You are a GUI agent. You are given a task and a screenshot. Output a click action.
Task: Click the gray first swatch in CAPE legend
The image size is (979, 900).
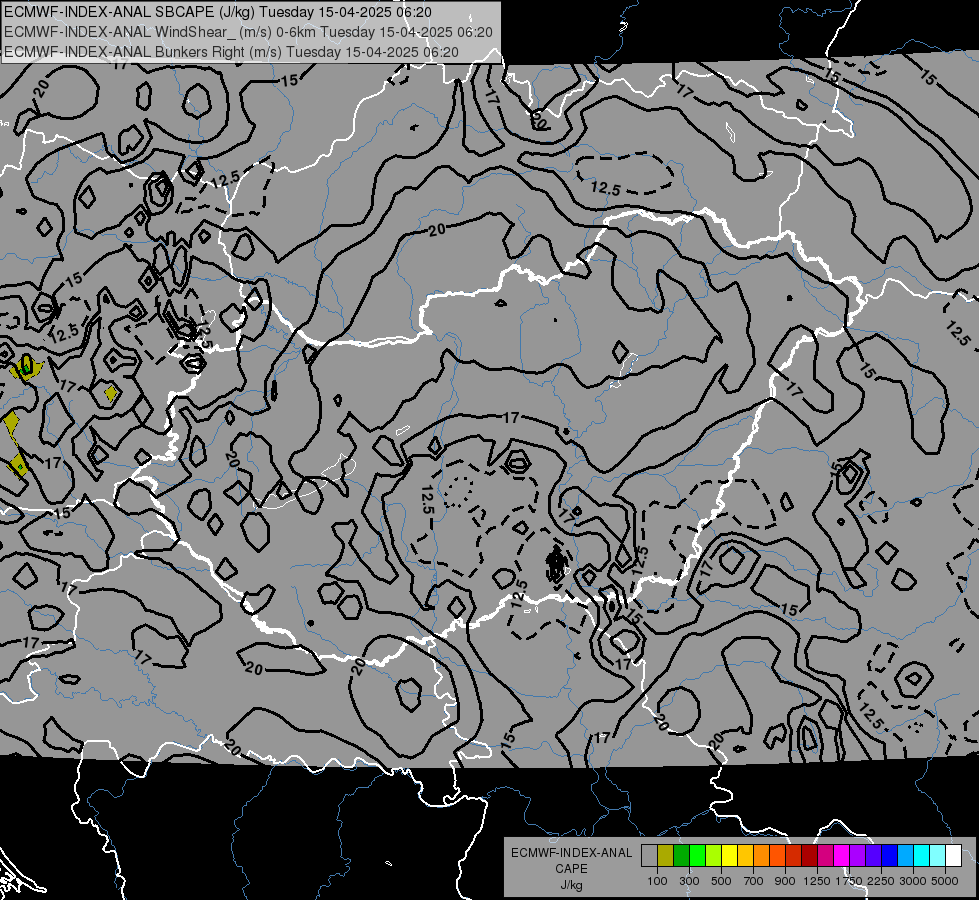click(x=649, y=856)
